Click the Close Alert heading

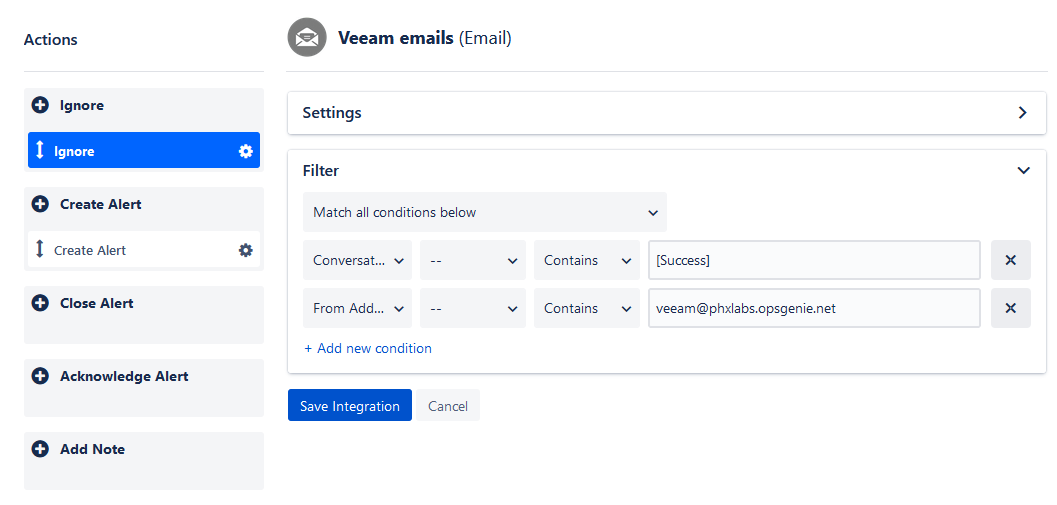96,303
